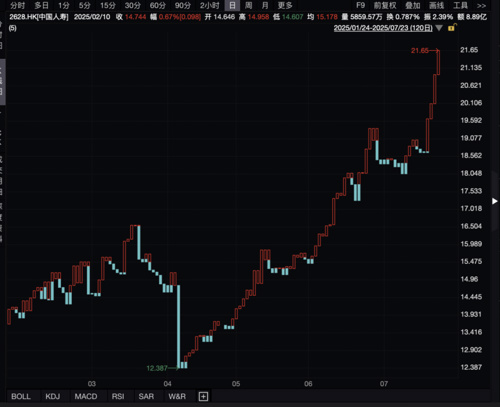Open the 更多 periods menu

click(x=285, y=5)
